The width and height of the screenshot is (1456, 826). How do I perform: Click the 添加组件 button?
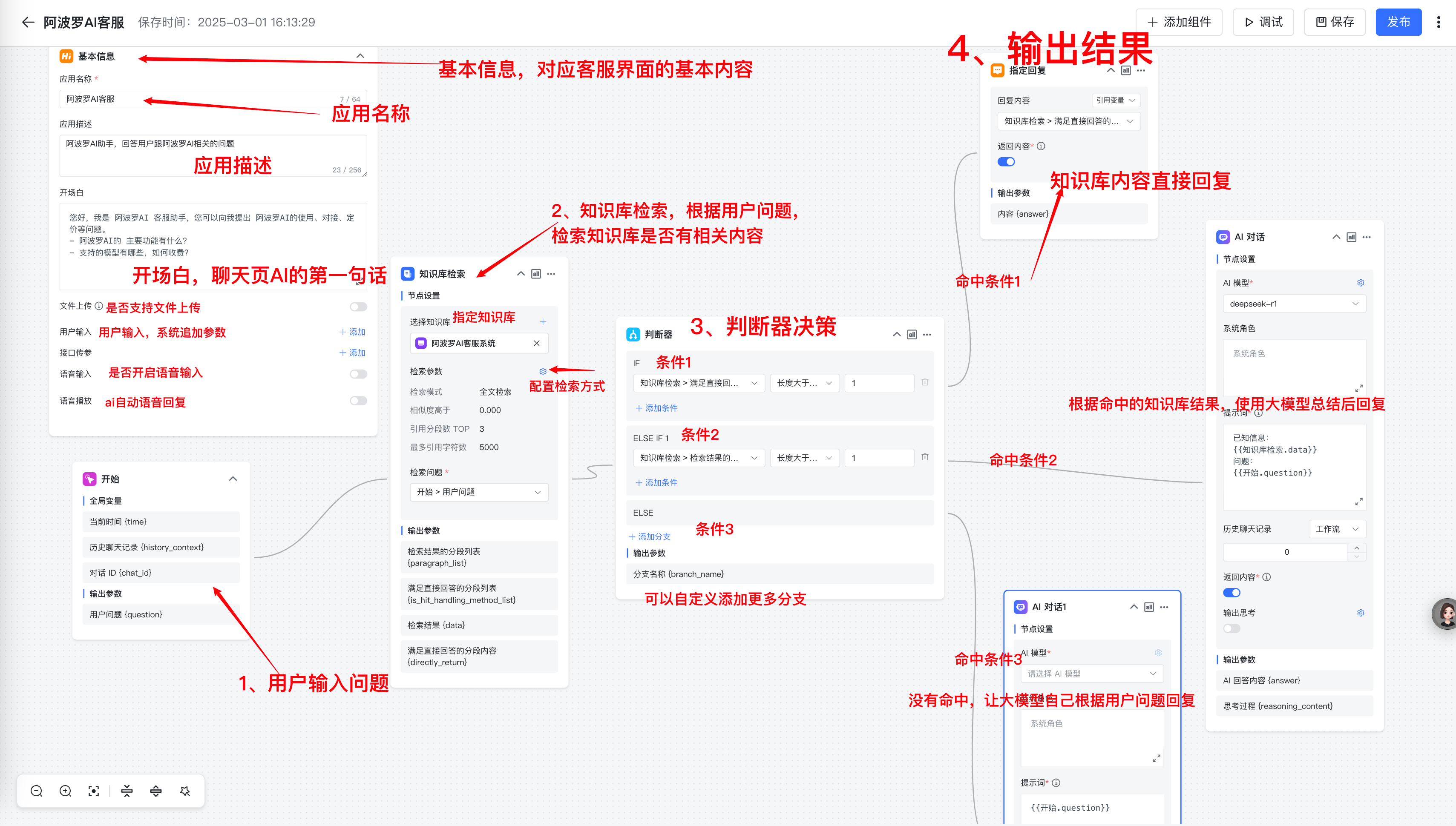pyautogui.click(x=1179, y=22)
